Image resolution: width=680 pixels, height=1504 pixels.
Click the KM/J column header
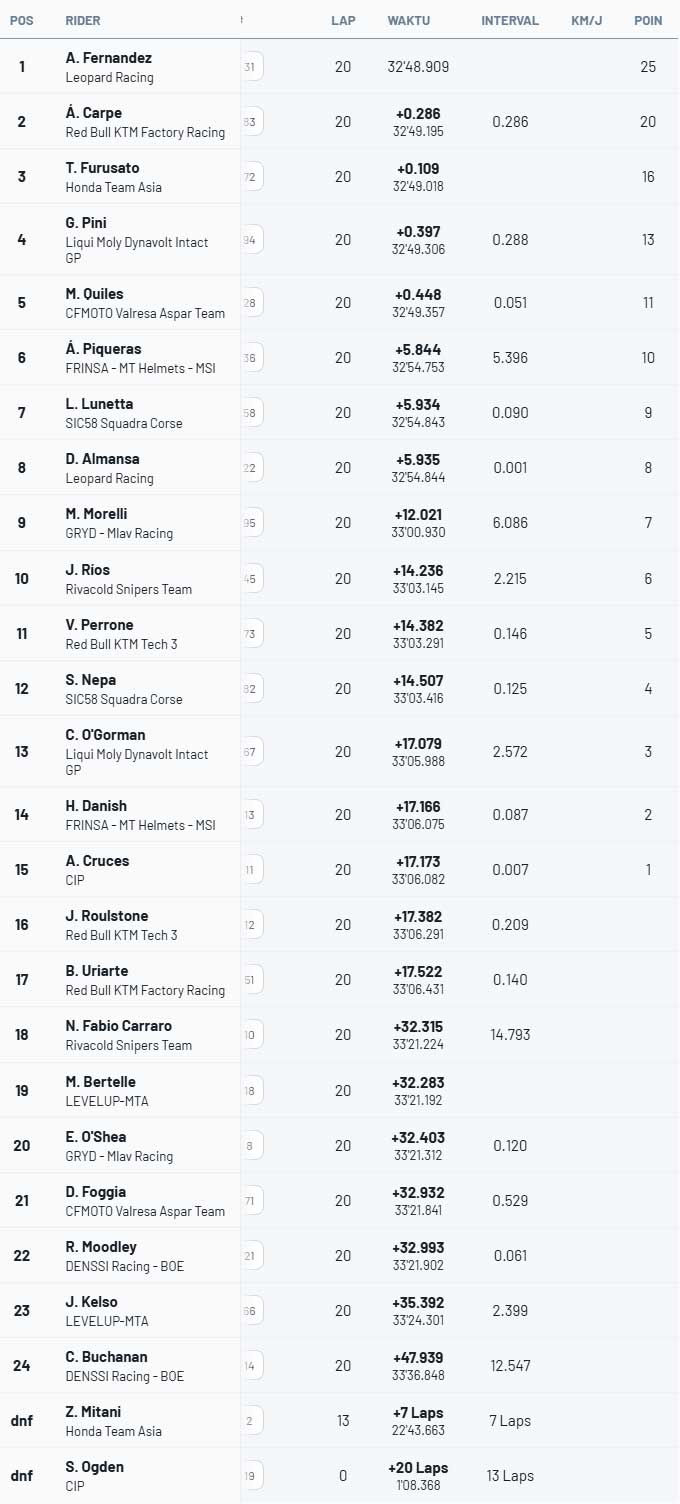[586, 20]
